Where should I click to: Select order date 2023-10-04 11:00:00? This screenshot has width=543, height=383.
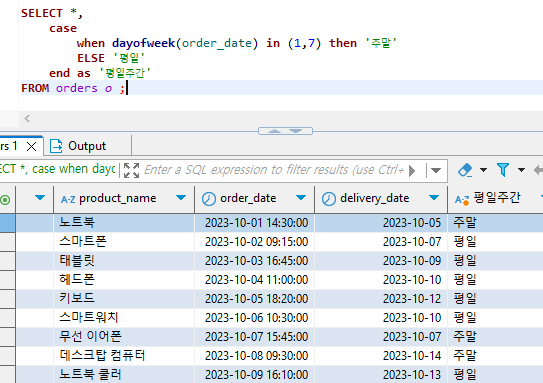click(x=255, y=280)
